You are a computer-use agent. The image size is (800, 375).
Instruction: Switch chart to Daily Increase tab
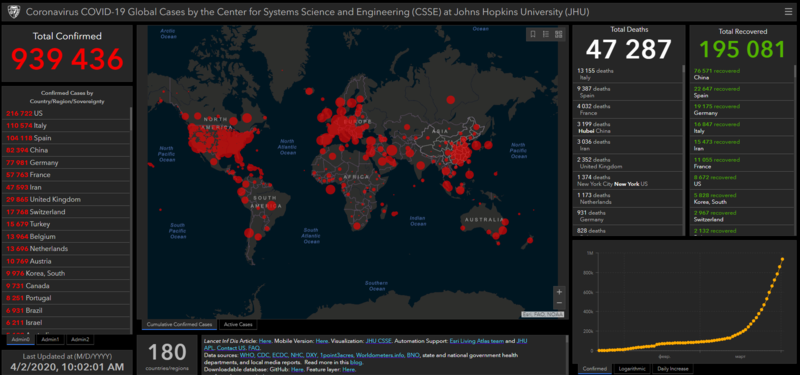pos(672,369)
